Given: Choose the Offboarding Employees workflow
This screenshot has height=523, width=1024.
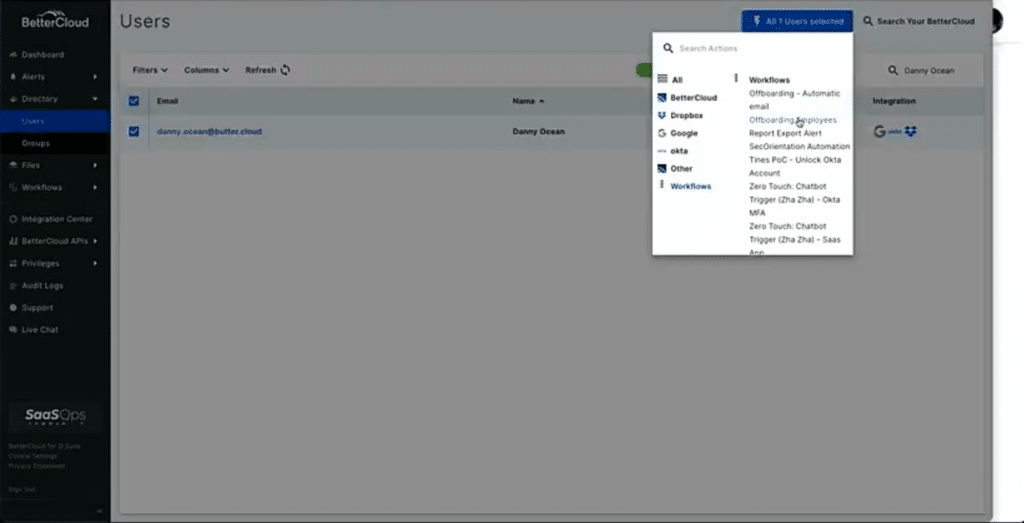Looking at the screenshot, I should point(793,120).
